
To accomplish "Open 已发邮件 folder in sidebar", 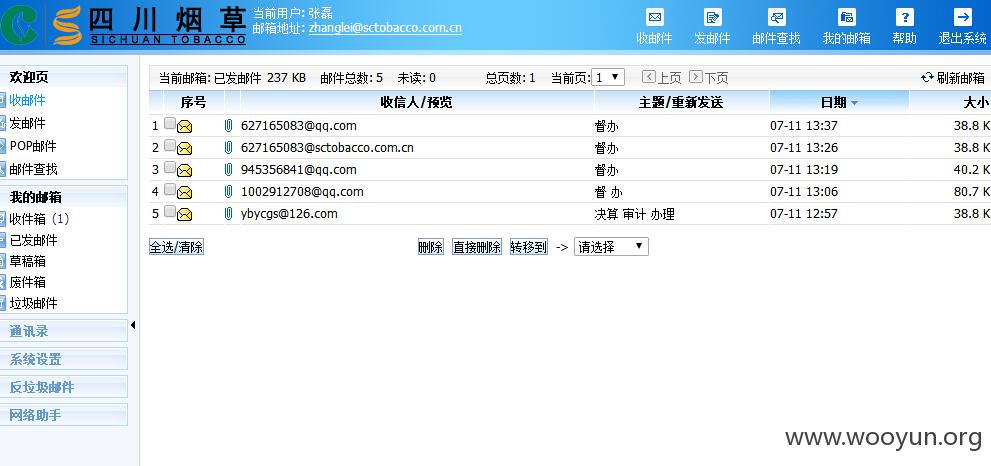I will click(33, 240).
